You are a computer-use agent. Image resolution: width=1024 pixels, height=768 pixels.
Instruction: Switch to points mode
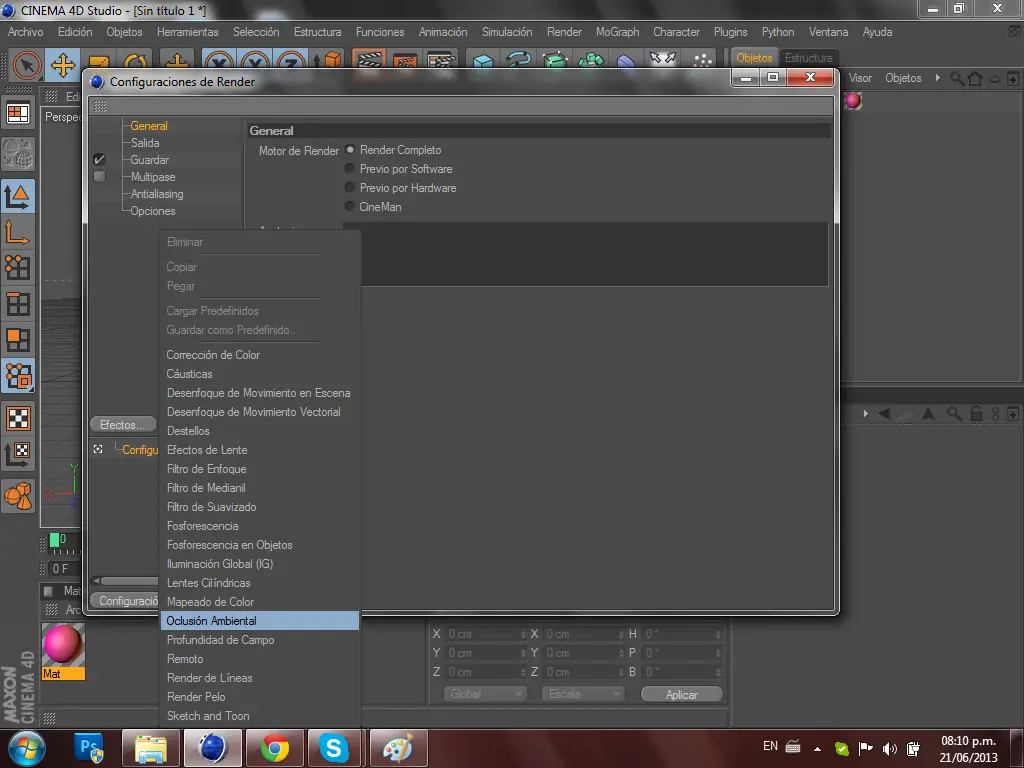coord(18,268)
